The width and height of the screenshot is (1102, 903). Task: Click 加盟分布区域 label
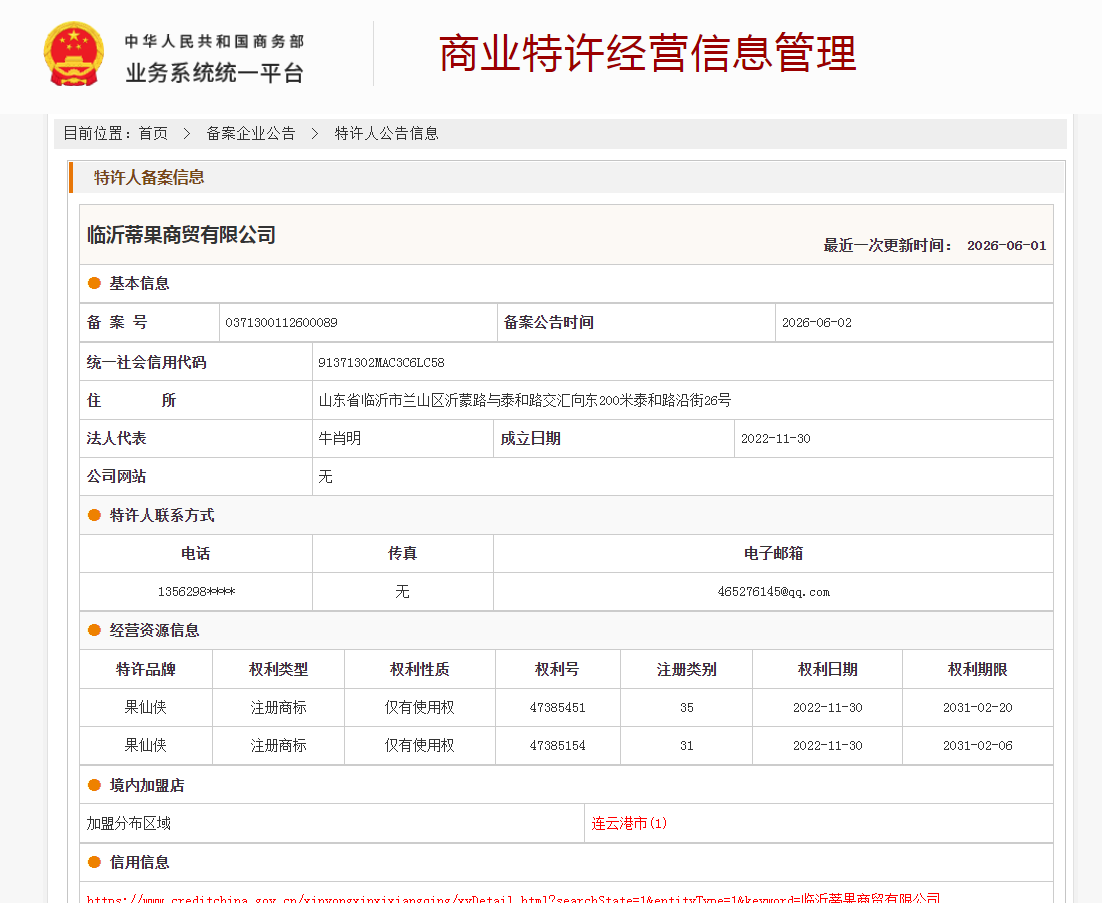tap(129, 823)
